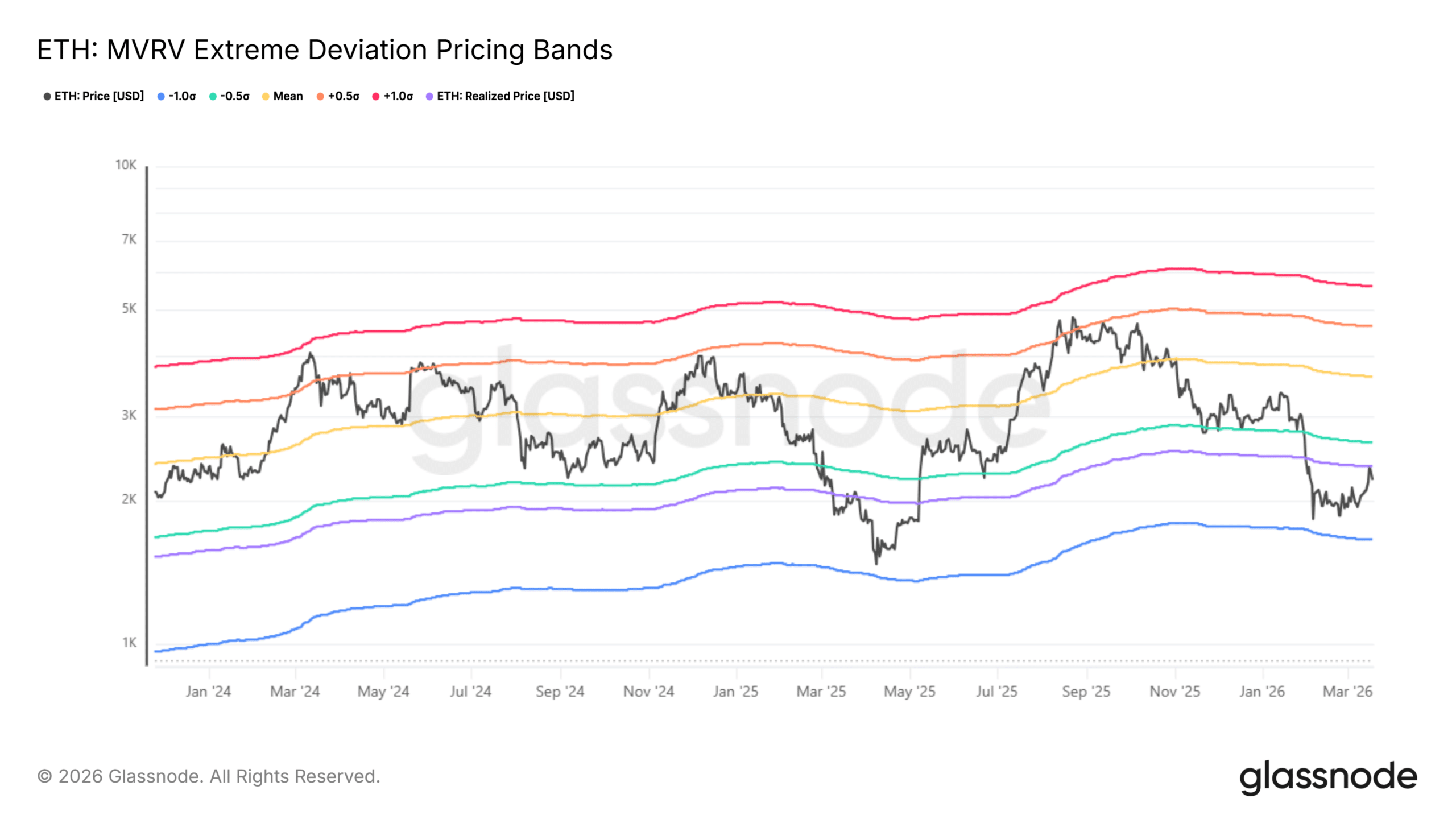Select the Sep '24 x-axis label
Screen dimensions: 1456x819
coord(560,692)
